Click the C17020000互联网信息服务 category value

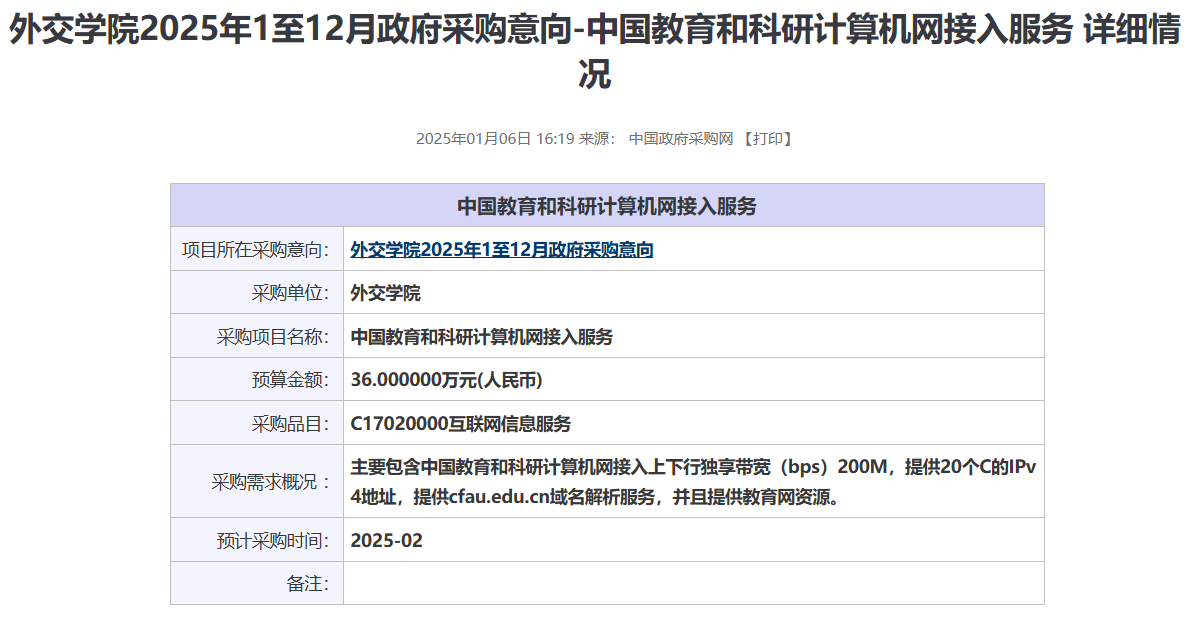tap(460, 424)
